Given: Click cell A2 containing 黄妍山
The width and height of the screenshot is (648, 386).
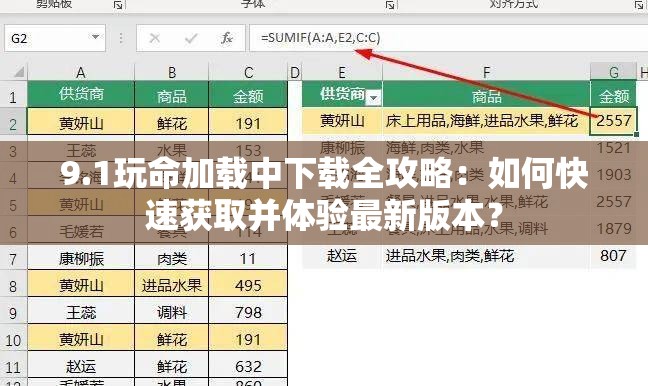Looking at the screenshot, I should click(x=81, y=122).
